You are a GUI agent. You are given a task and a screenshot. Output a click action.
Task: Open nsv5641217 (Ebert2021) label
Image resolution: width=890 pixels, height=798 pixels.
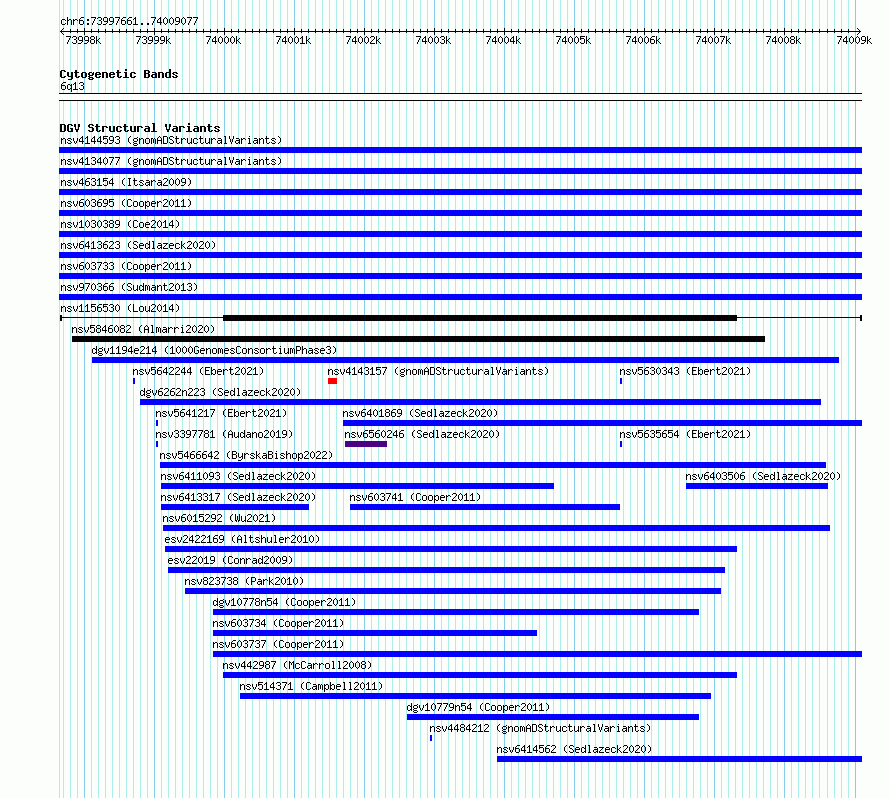[x=221, y=413]
